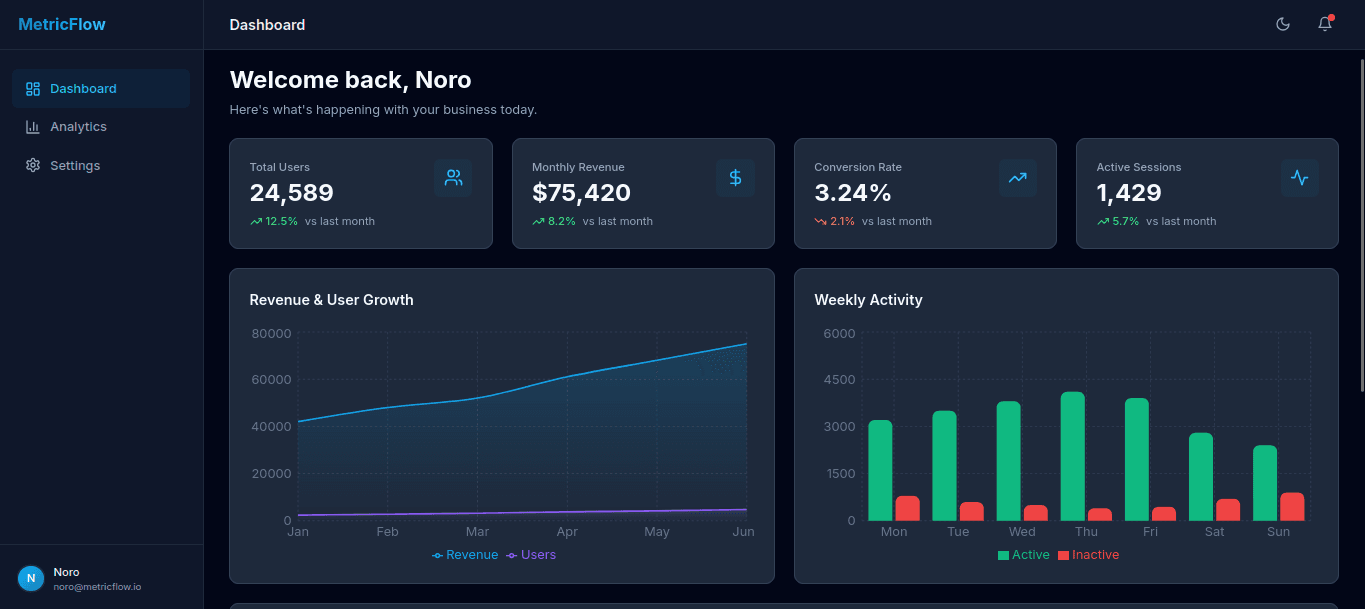Open notifications via the bell icon
This screenshot has height=609, width=1365.
pyautogui.click(x=1325, y=24)
